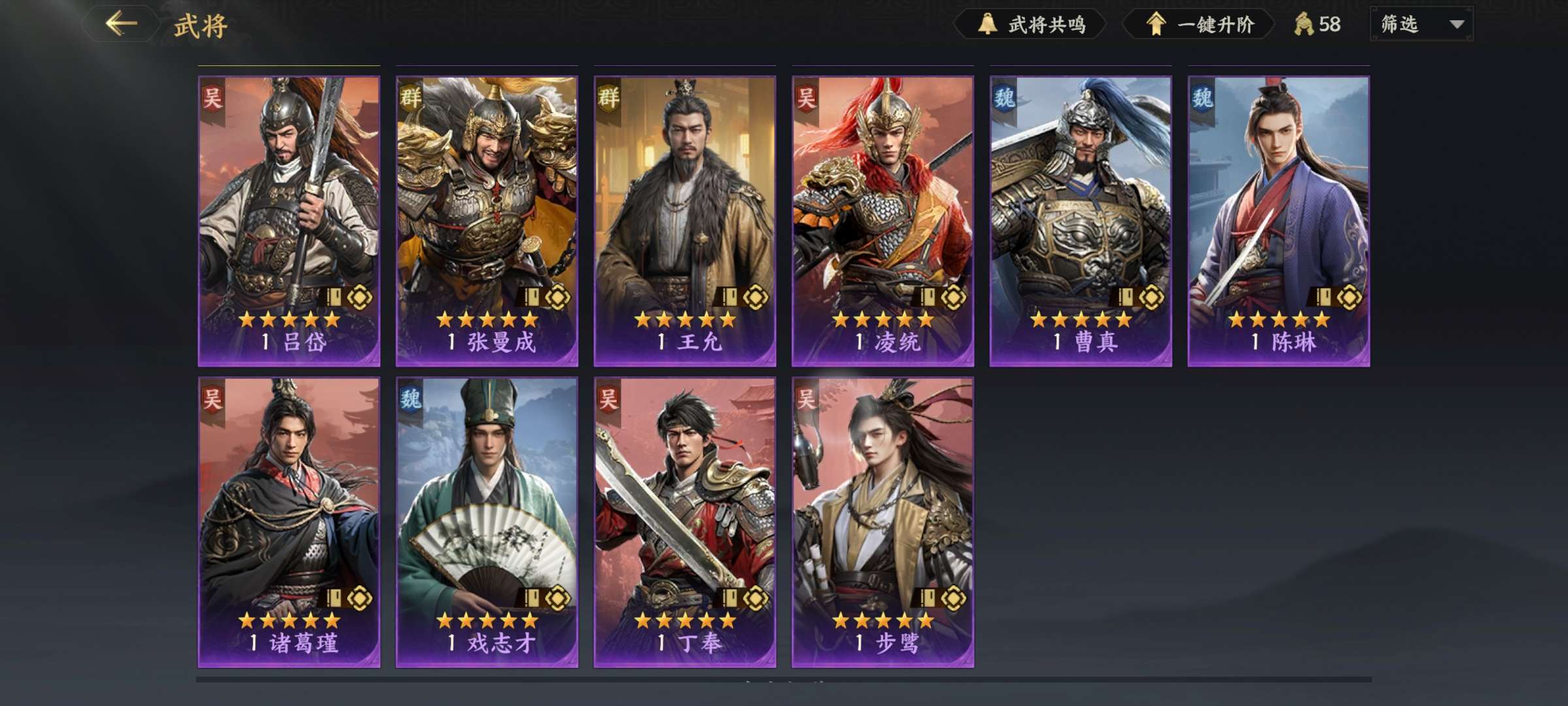Select the 张曼成 general card

click(487, 221)
